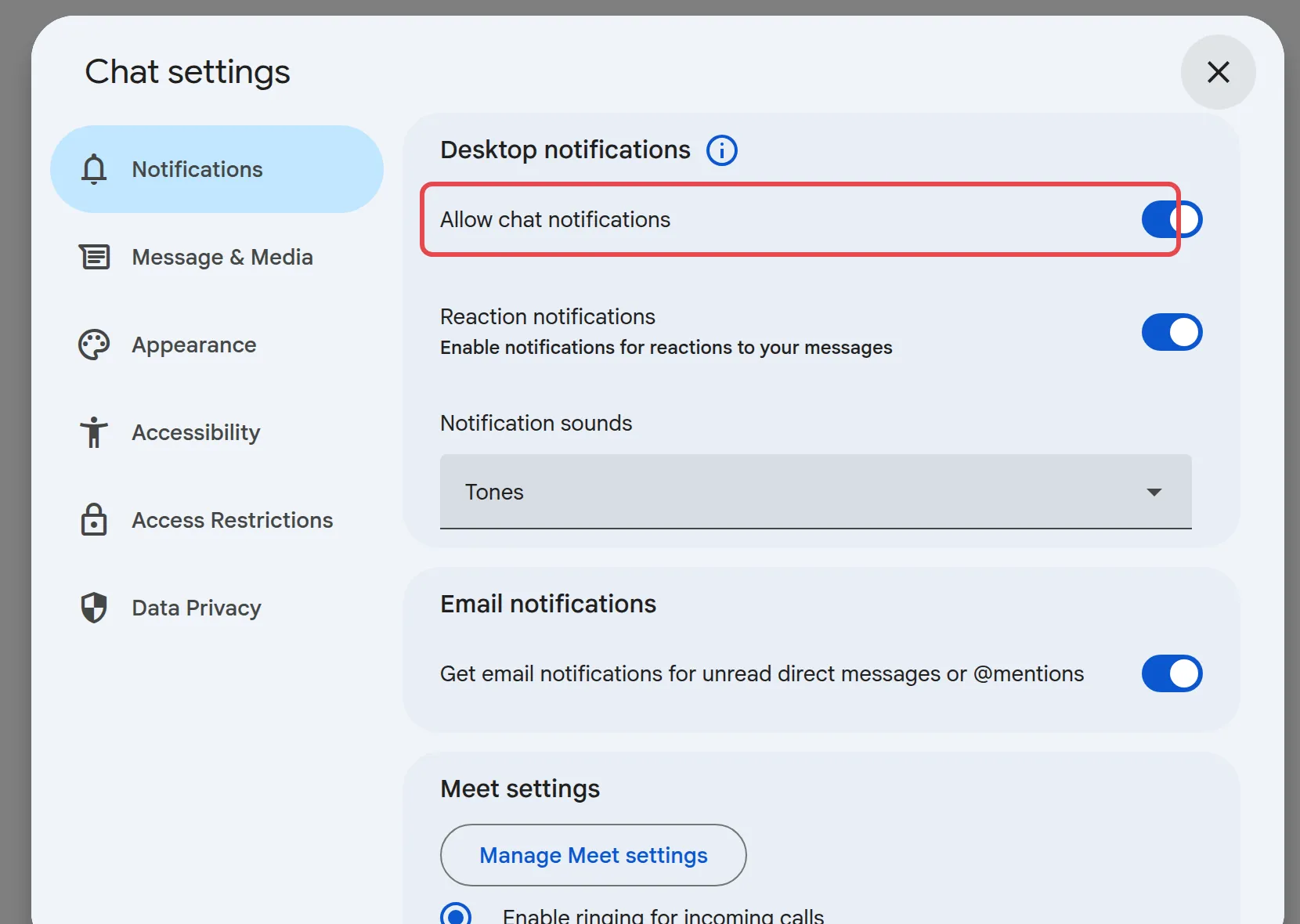Click 'Enable notifications for reactions' description text

(x=666, y=347)
